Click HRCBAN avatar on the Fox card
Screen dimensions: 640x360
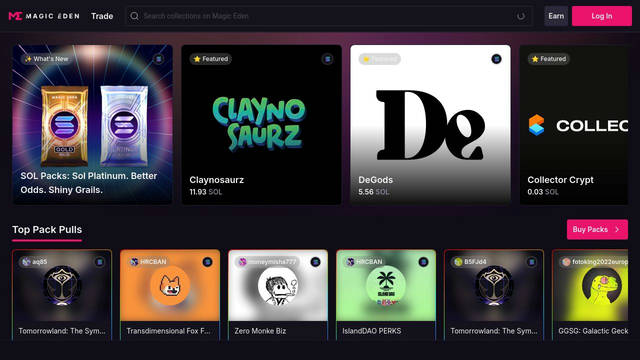[134, 262]
